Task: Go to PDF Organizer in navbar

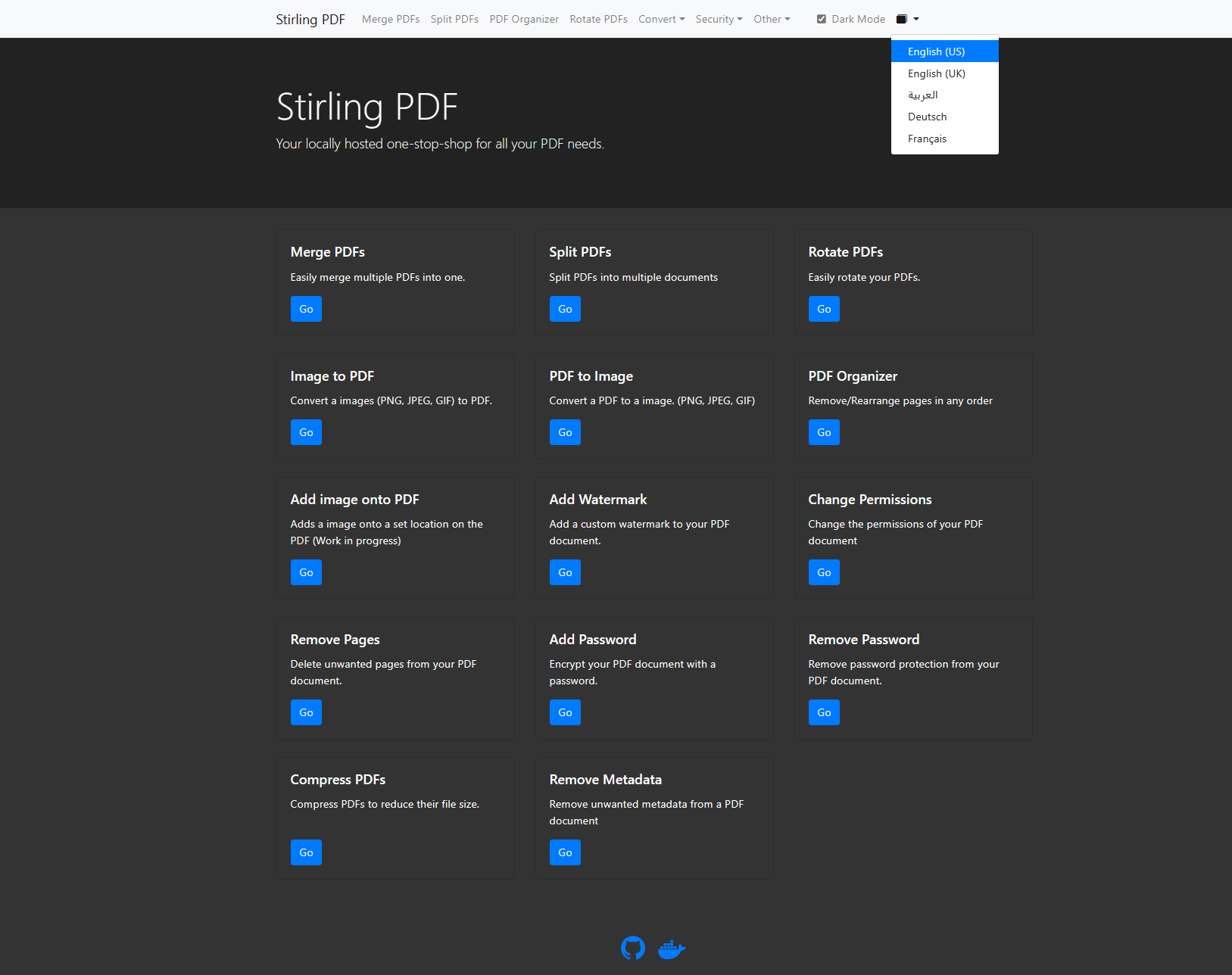Action: coord(524,19)
